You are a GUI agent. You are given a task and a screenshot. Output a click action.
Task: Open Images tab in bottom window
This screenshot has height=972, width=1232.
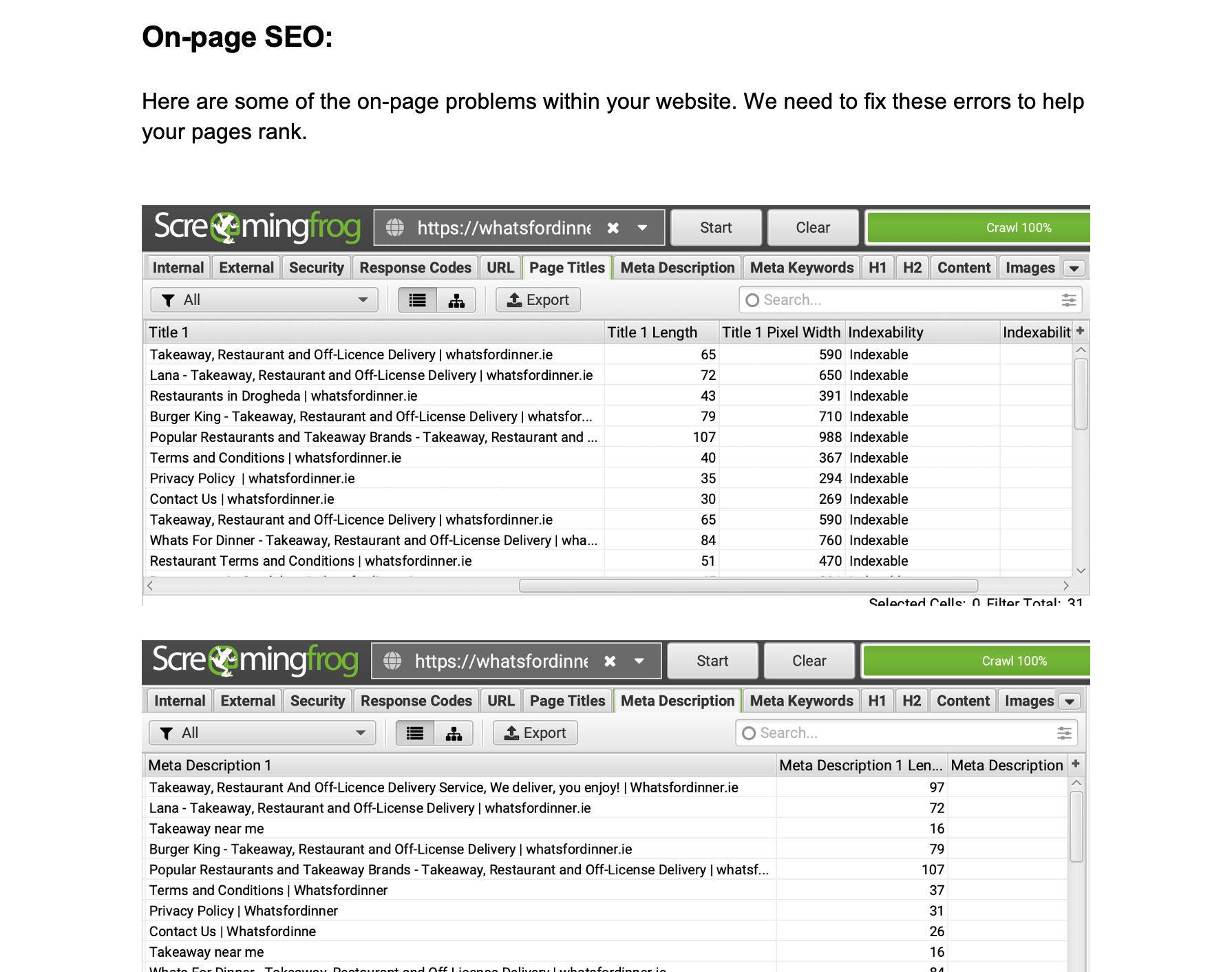(x=1029, y=701)
